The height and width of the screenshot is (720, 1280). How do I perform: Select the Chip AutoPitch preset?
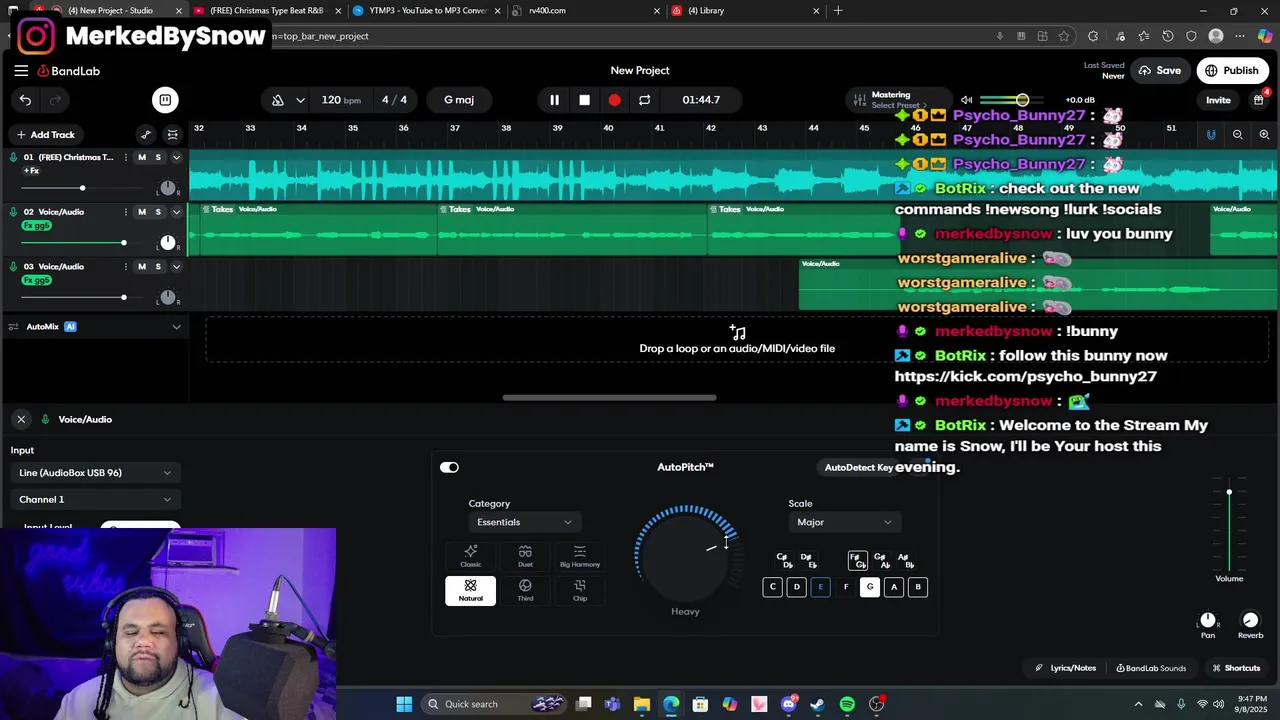click(x=580, y=591)
